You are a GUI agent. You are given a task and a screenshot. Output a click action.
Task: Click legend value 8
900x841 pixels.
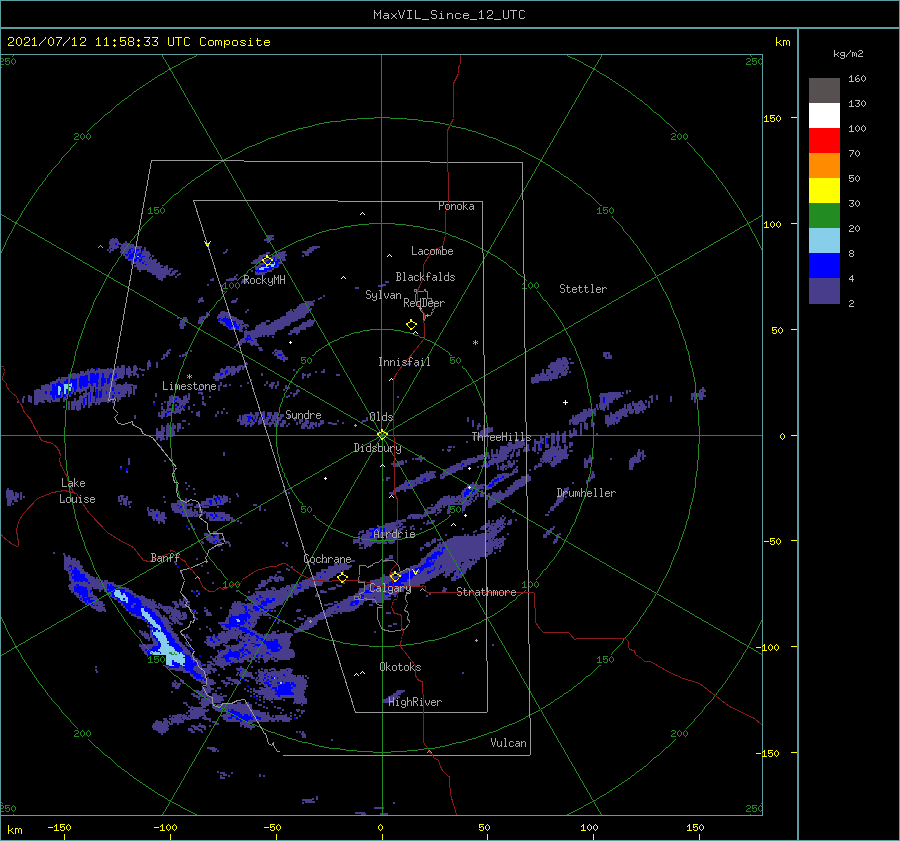[x=852, y=254]
